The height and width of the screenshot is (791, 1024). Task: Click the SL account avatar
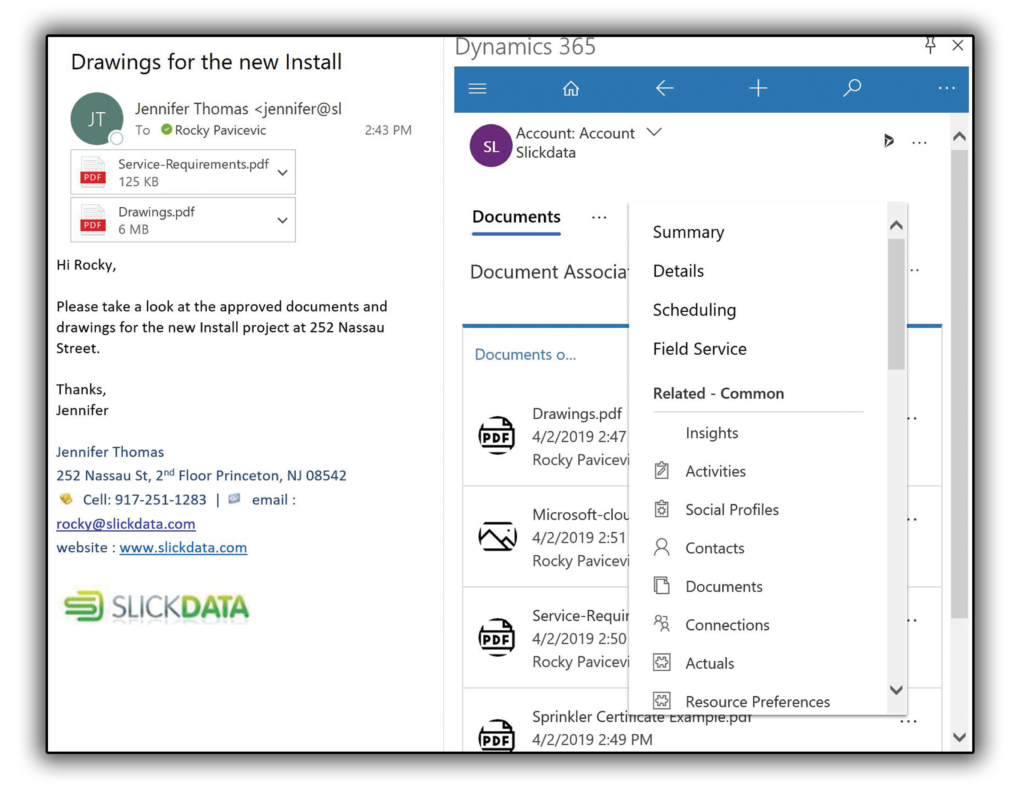[x=491, y=146]
